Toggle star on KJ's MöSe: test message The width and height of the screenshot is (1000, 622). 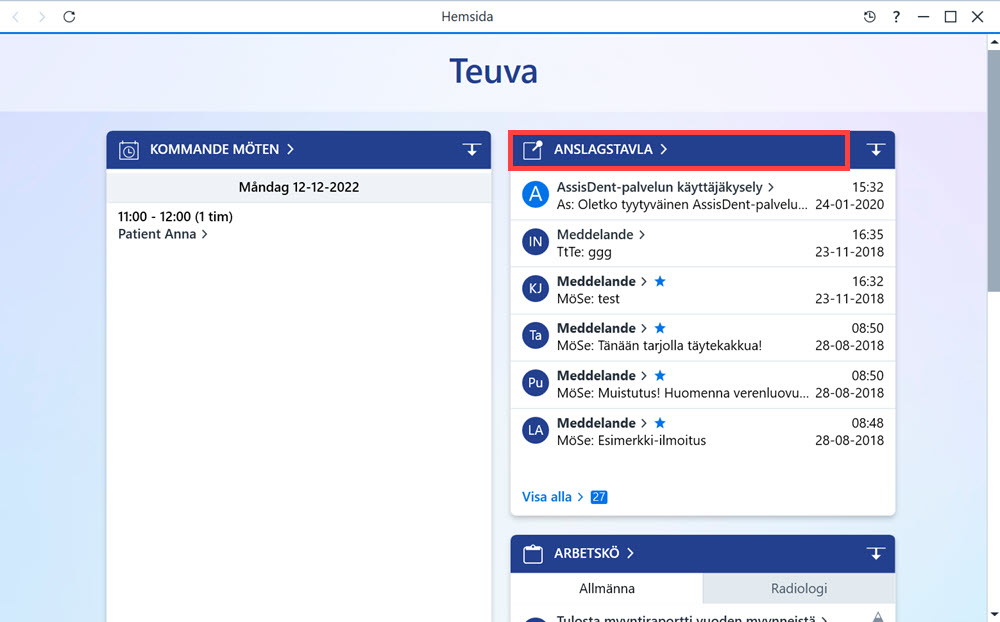660,281
